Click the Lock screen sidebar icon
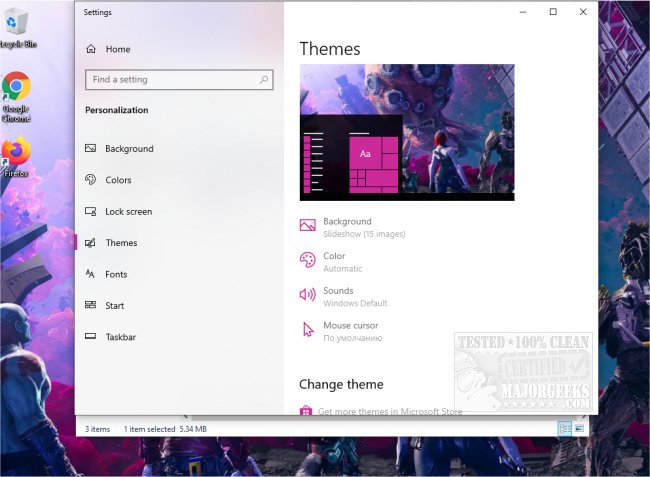650x477 pixels. pos(91,211)
